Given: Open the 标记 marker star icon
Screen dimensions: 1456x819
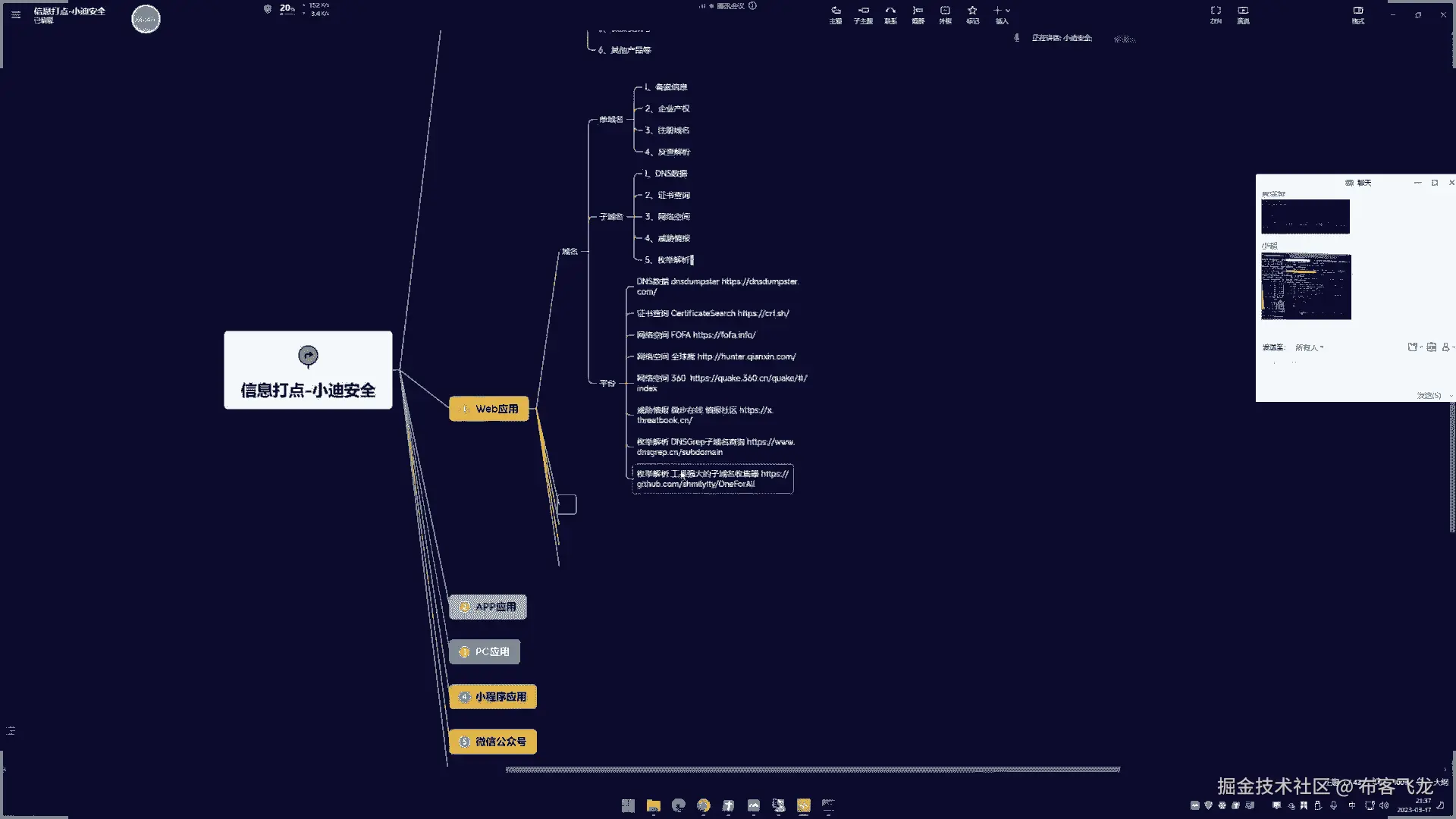Looking at the screenshot, I should 972,14.
